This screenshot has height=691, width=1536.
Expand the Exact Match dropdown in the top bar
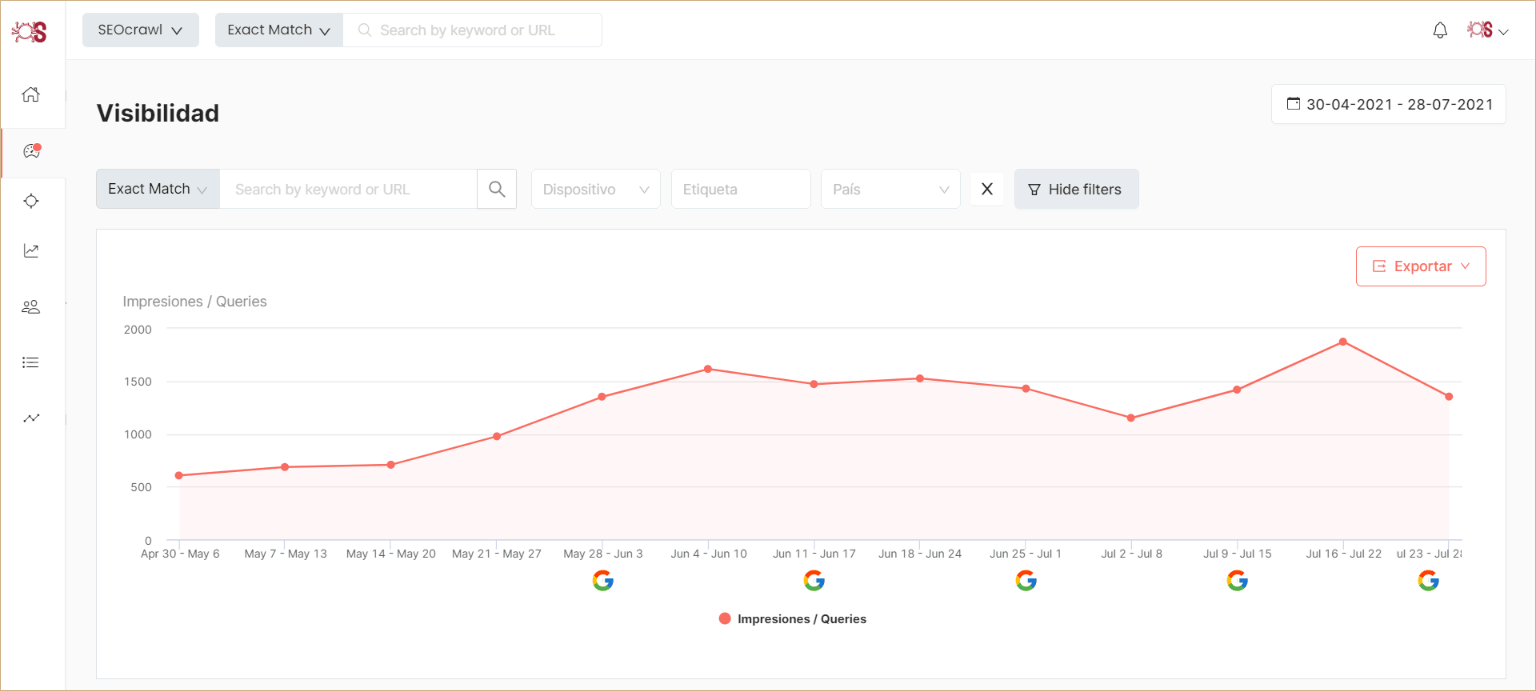tap(278, 29)
